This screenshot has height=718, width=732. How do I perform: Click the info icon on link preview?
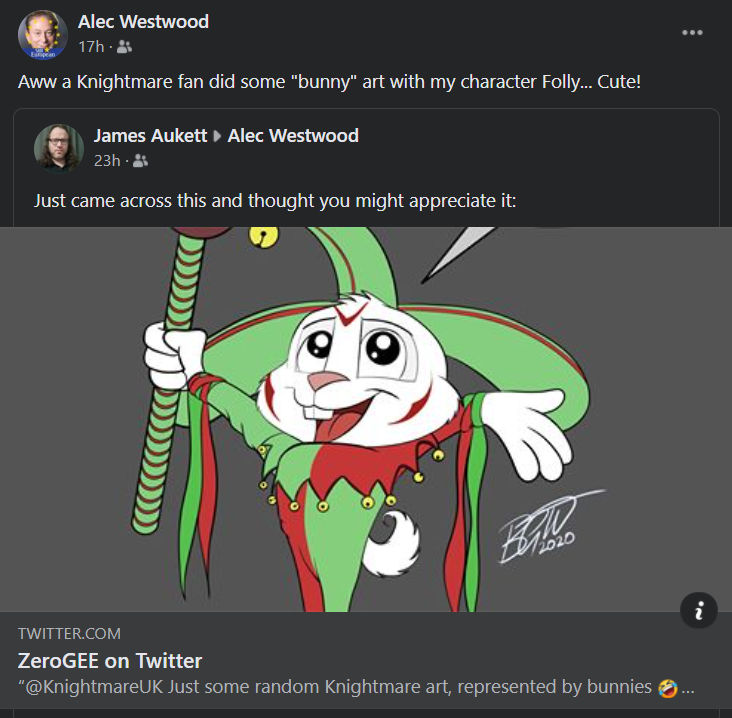pos(698,611)
